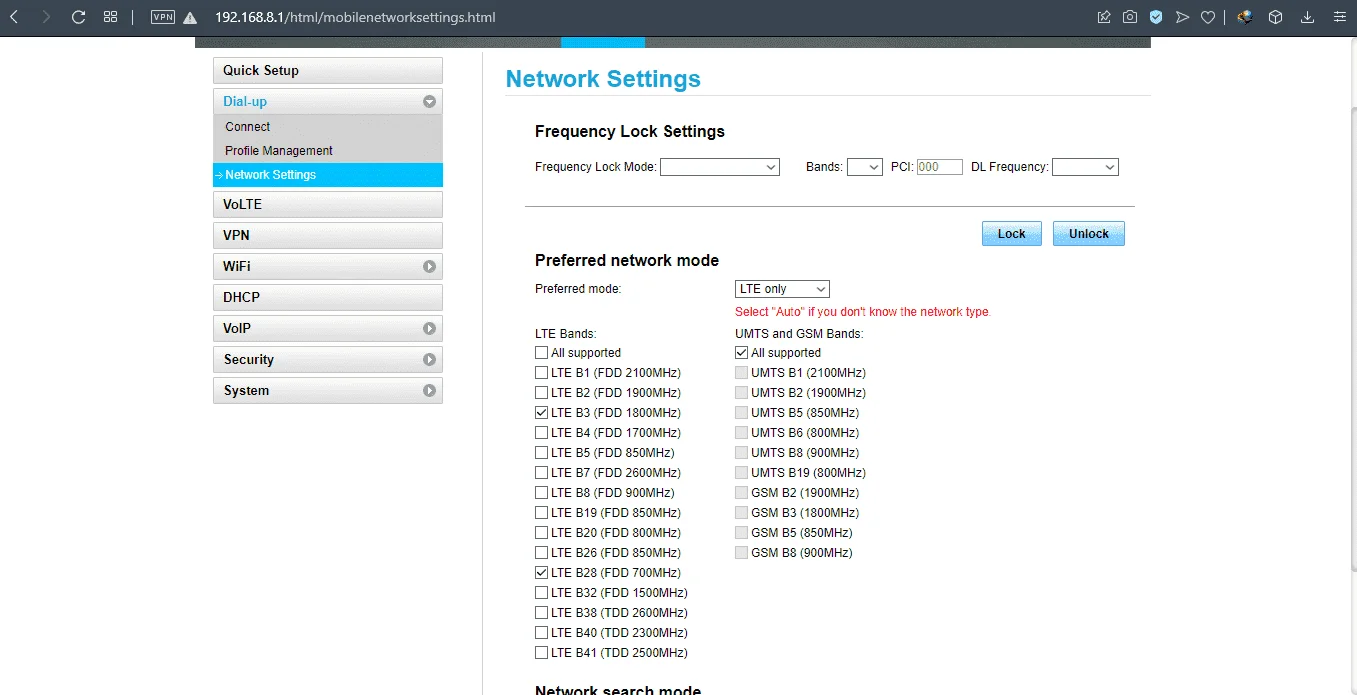Viewport: 1357px width, 695px height.
Task: Click the "UMTS and GSM Bands:" label
Action: pos(799,334)
